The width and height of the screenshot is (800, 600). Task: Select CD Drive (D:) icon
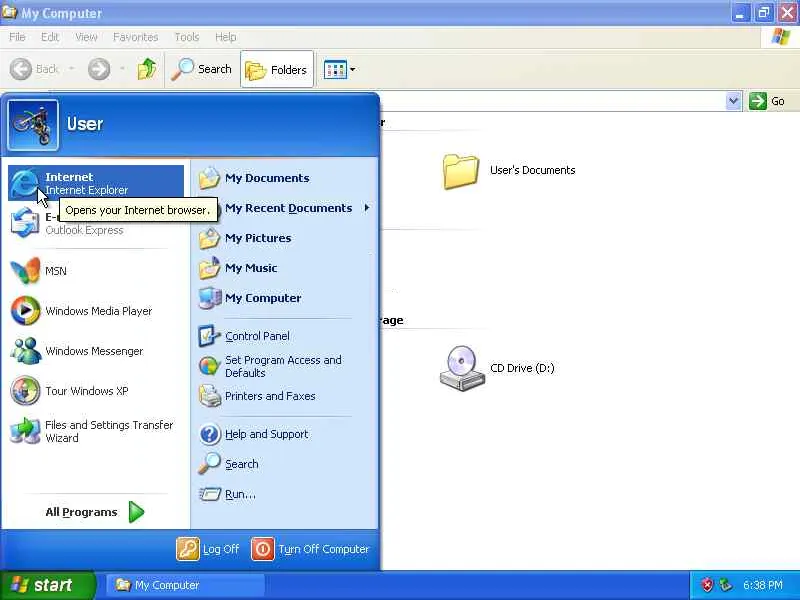coord(497,368)
